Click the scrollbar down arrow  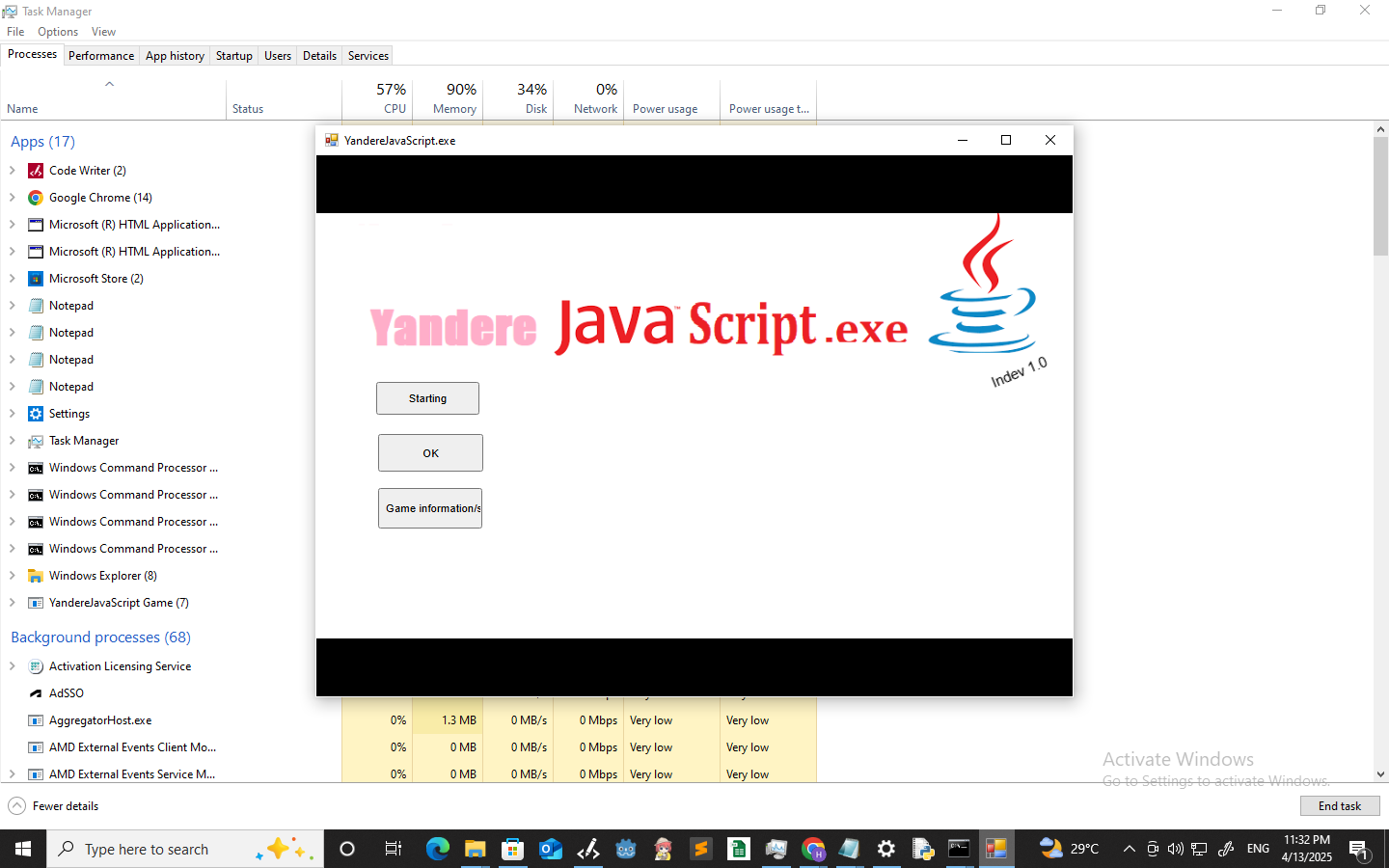click(1380, 774)
